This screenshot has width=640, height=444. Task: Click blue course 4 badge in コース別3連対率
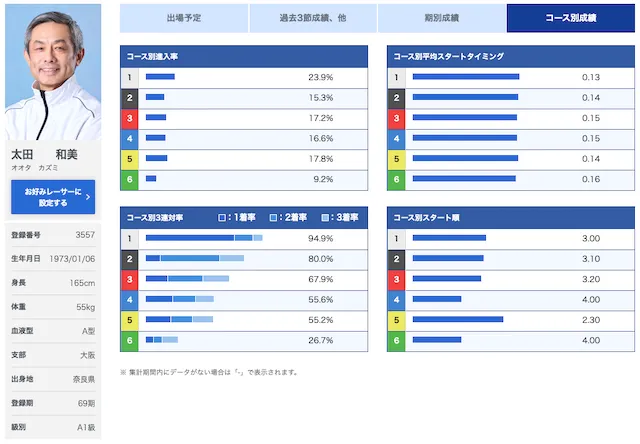pos(129,300)
